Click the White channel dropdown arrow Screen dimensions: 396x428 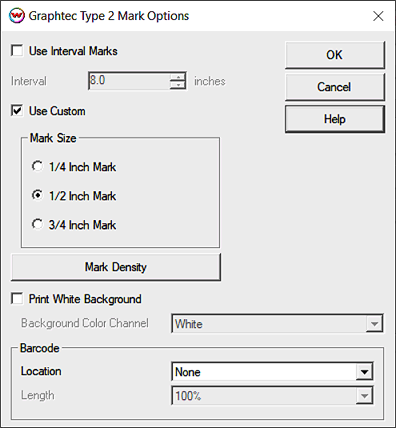pos(374,323)
